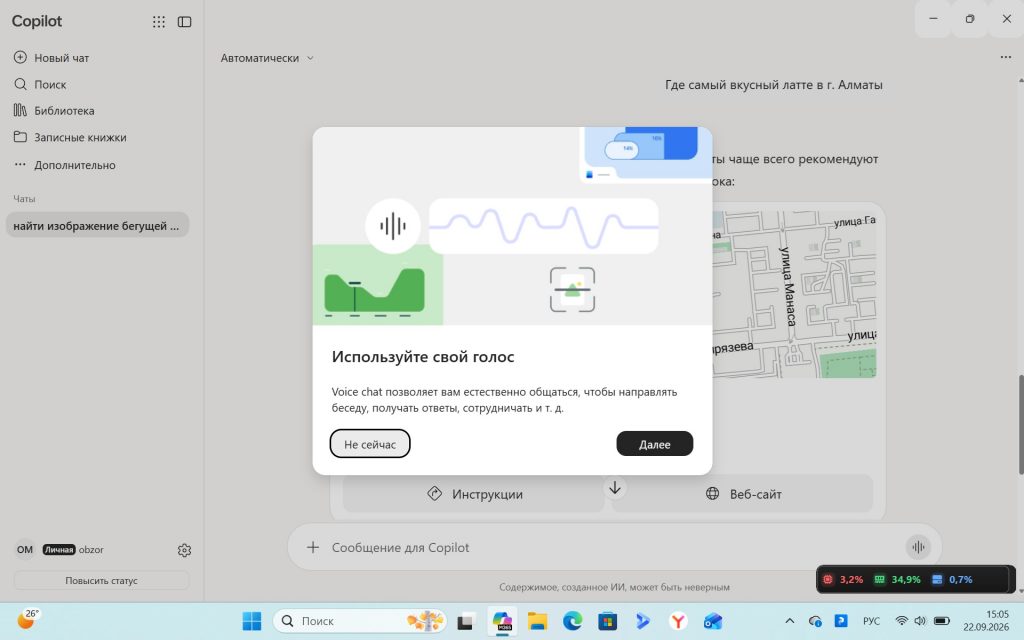The width and height of the screenshot is (1024, 640).
Task: Open the Wi-Fi network tray icon
Action: coord(901,620)
